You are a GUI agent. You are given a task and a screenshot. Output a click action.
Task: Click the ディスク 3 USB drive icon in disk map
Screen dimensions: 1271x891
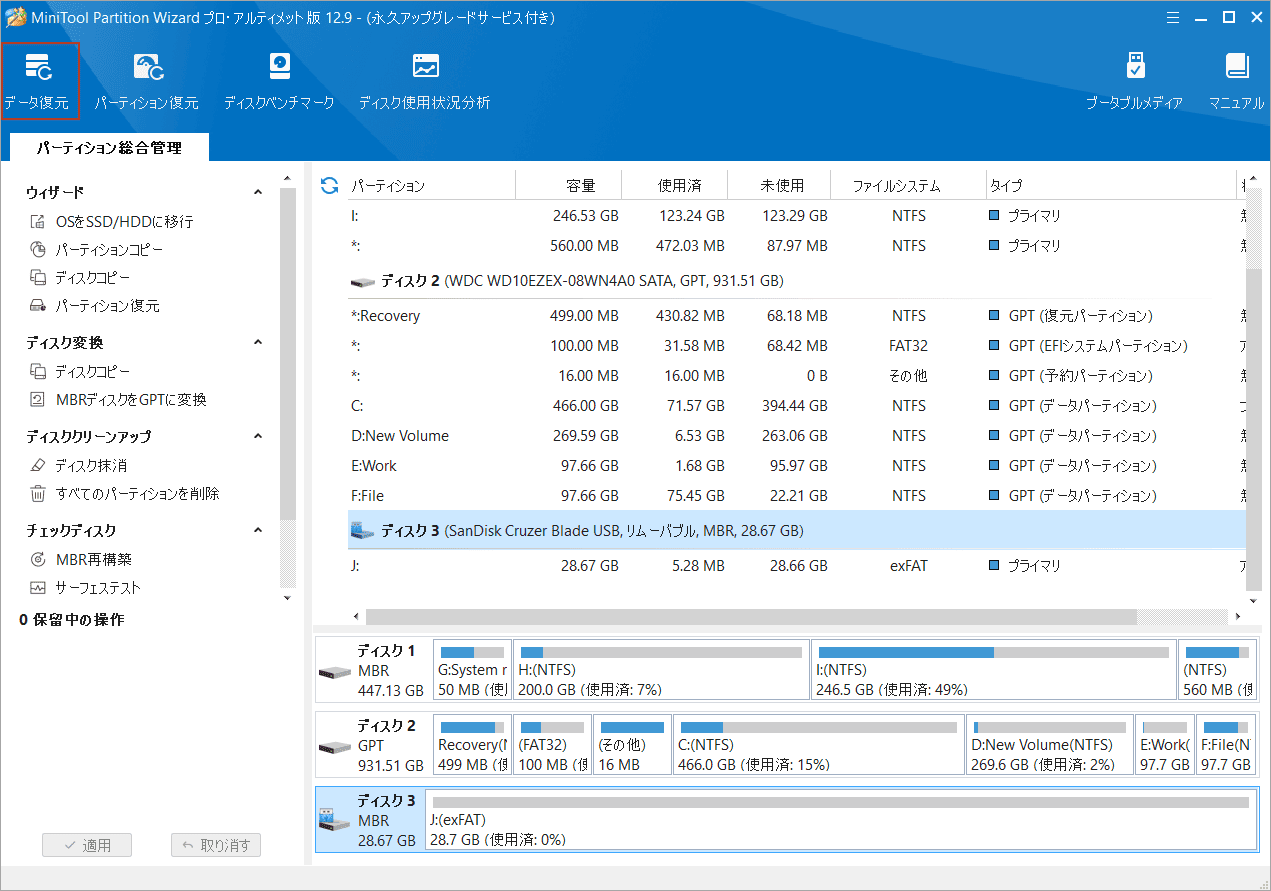334,820
